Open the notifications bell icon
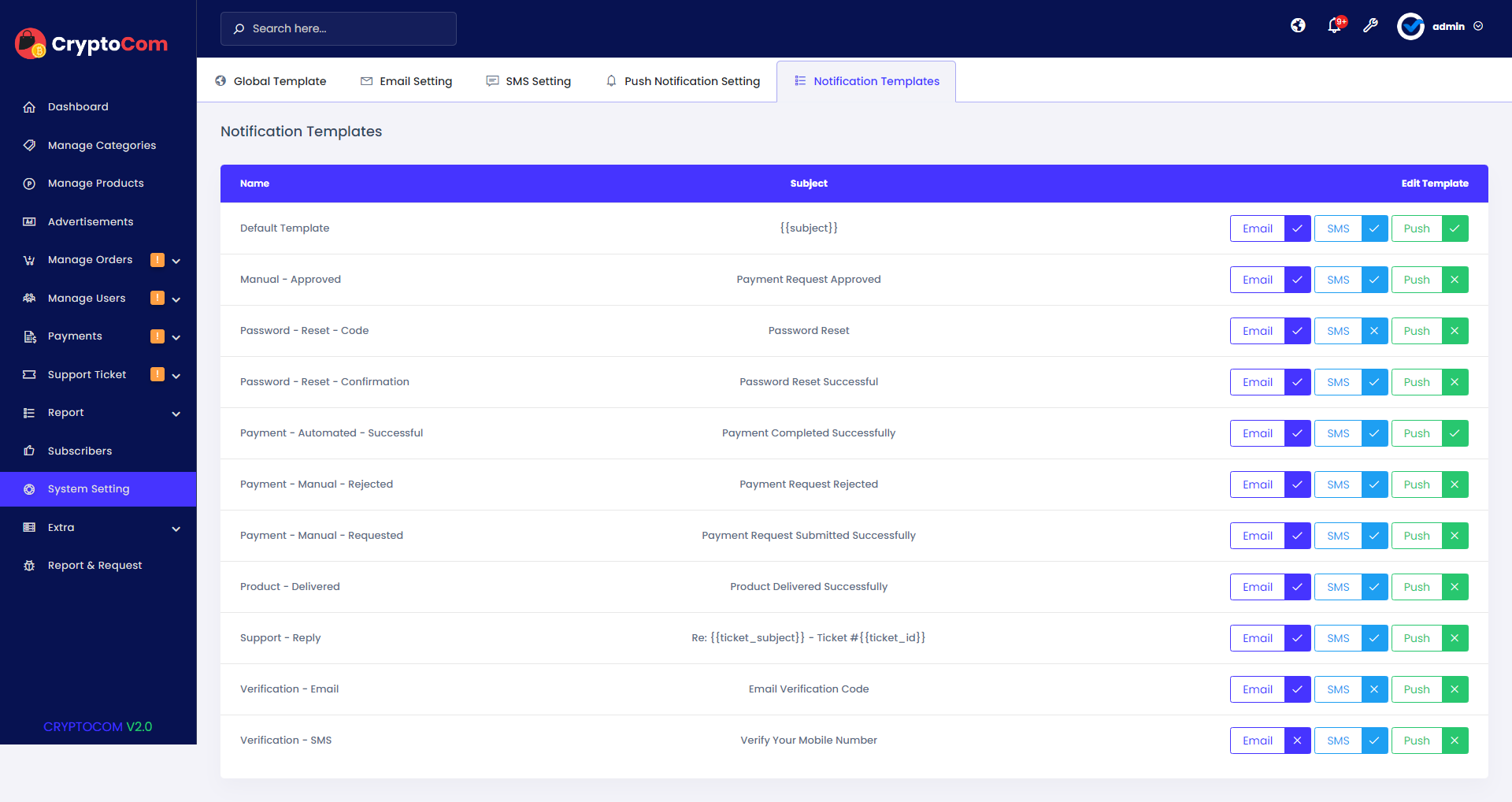1512x802 pixels. tap(1334, 26)
